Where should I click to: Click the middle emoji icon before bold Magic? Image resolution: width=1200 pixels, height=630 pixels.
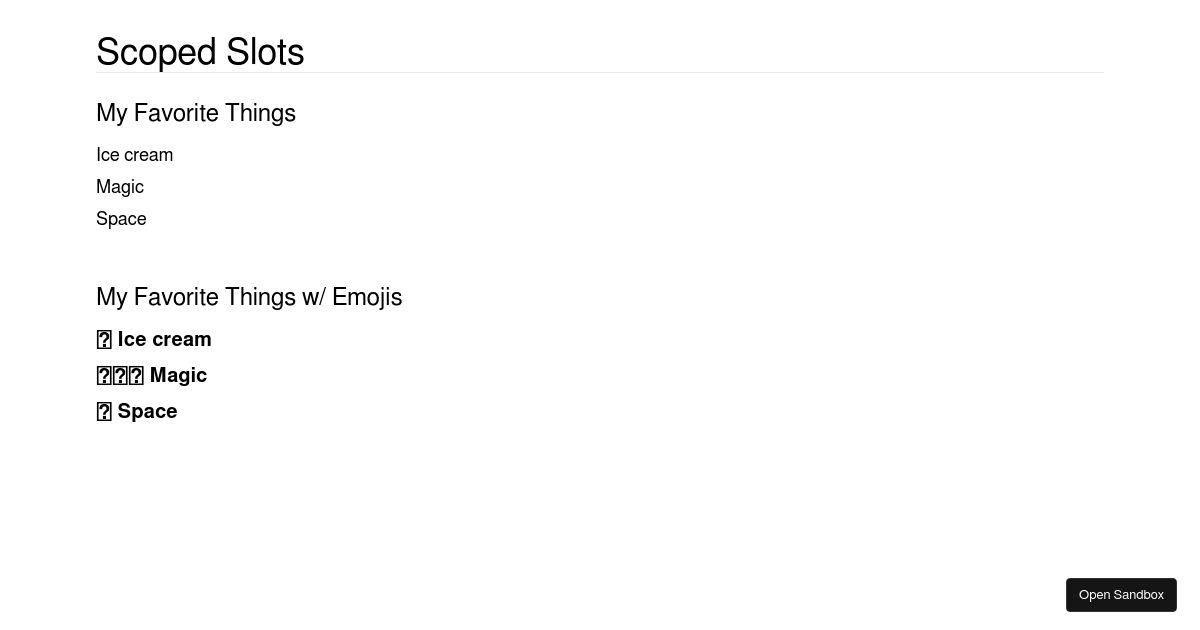120,376
